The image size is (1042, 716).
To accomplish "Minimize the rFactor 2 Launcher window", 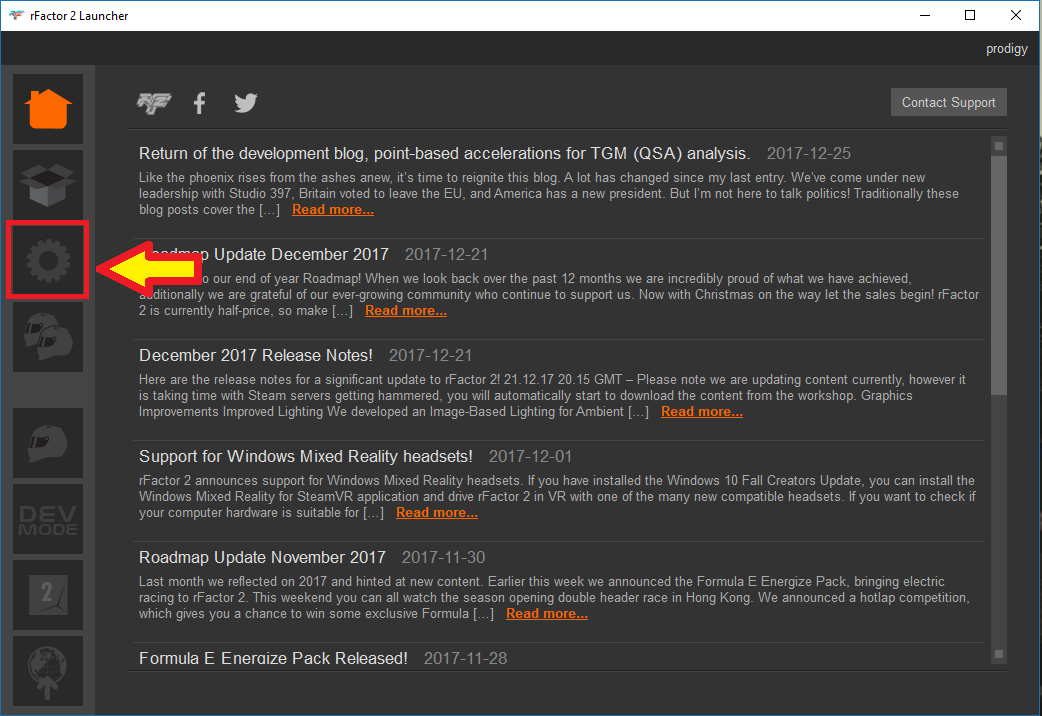I will tap(925, 15).
